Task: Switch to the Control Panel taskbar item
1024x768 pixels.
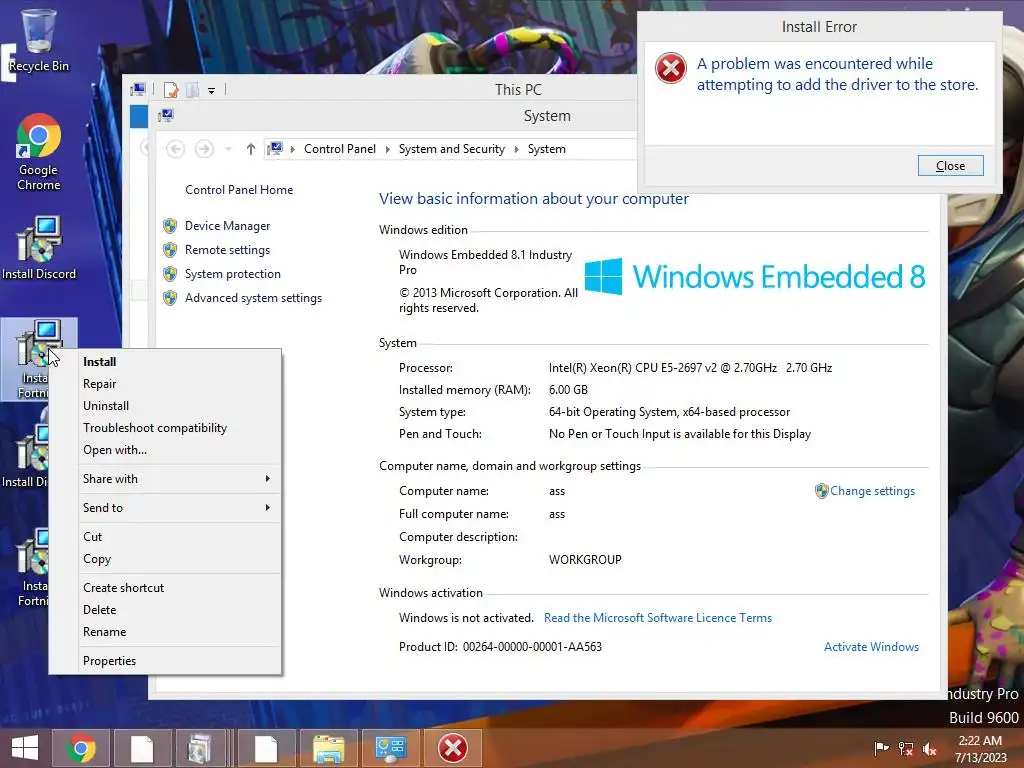Action: 391,748
